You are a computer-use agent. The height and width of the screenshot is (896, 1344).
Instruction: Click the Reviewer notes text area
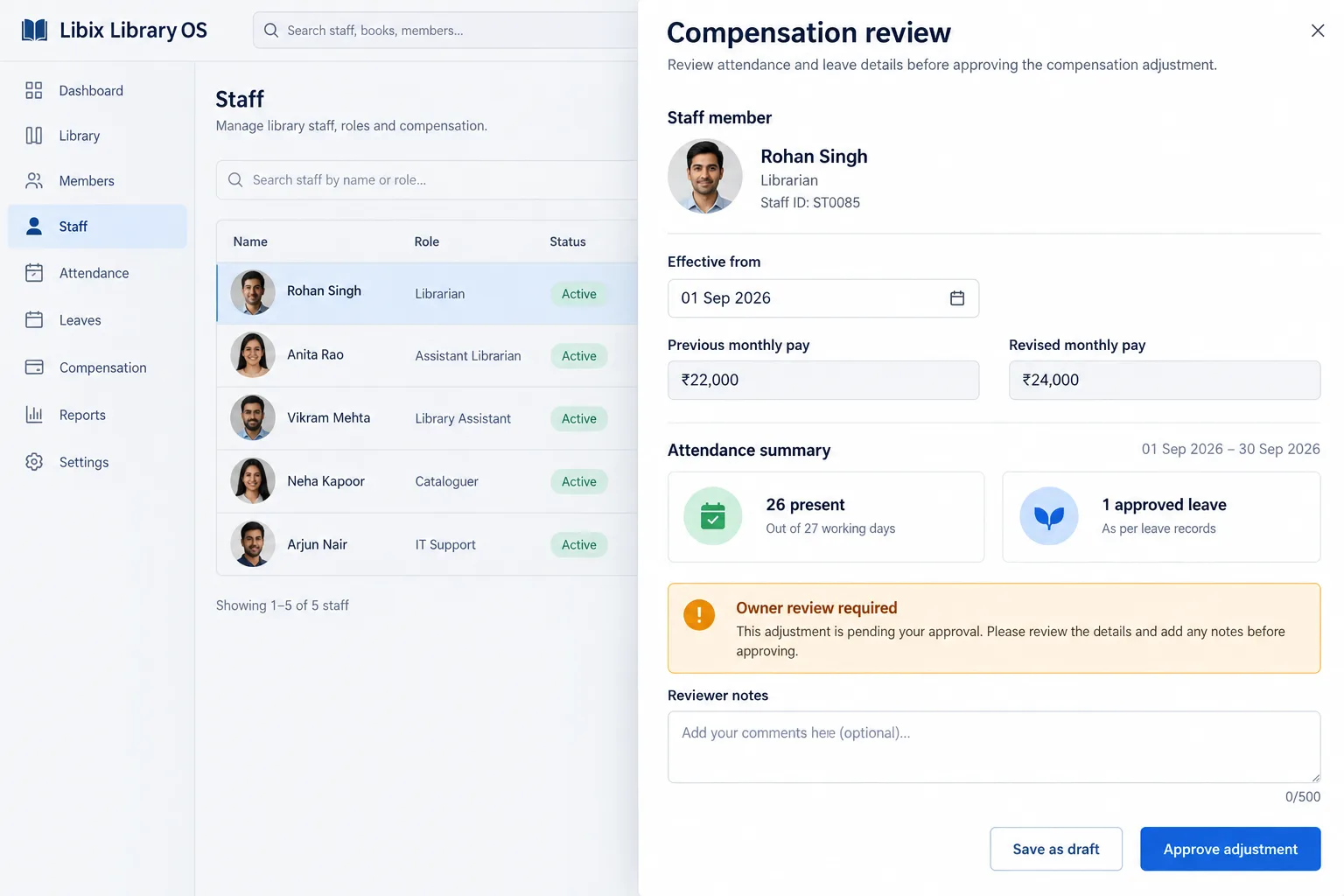point(994,746)
